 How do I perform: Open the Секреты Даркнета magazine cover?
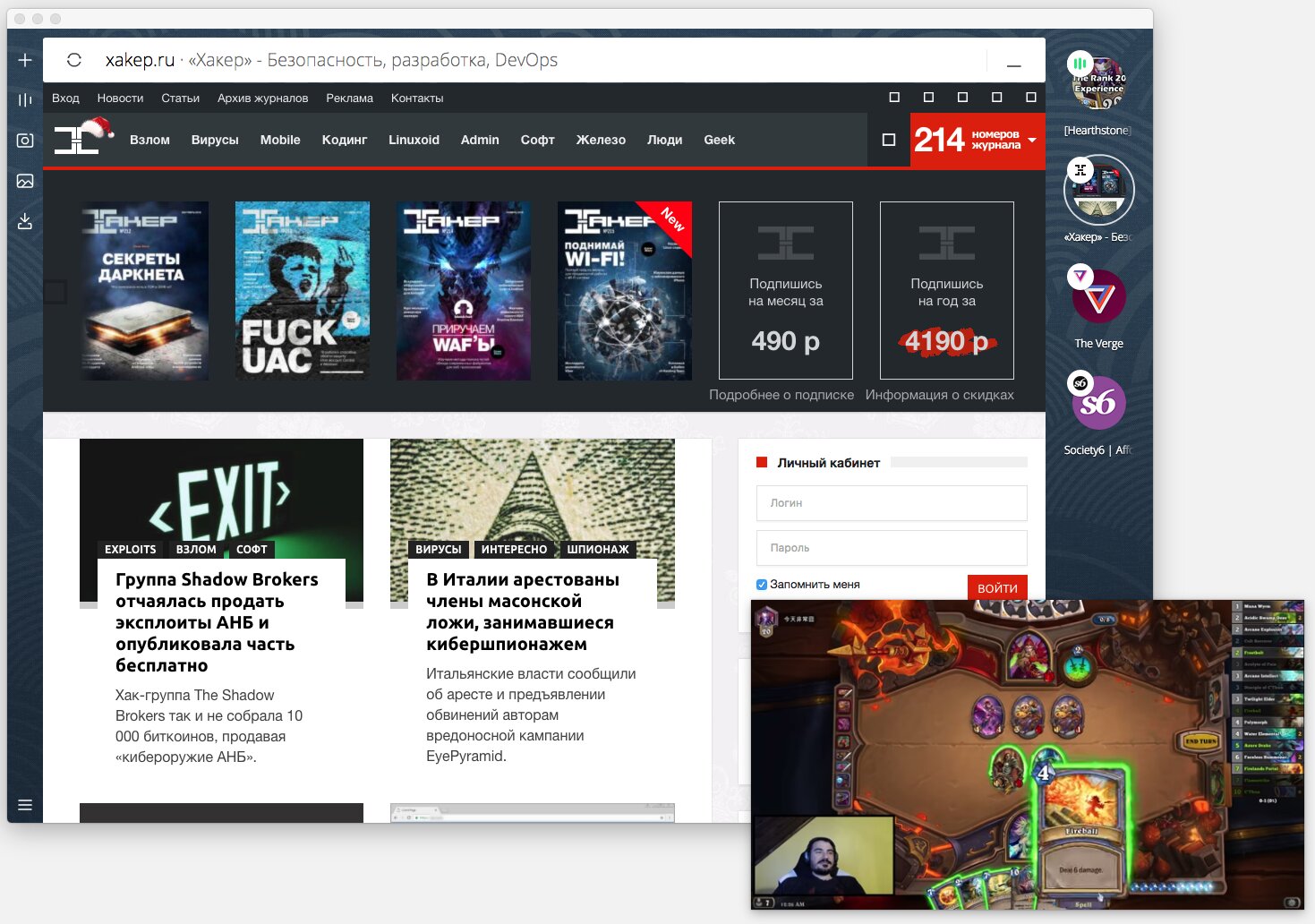point(144,291)
